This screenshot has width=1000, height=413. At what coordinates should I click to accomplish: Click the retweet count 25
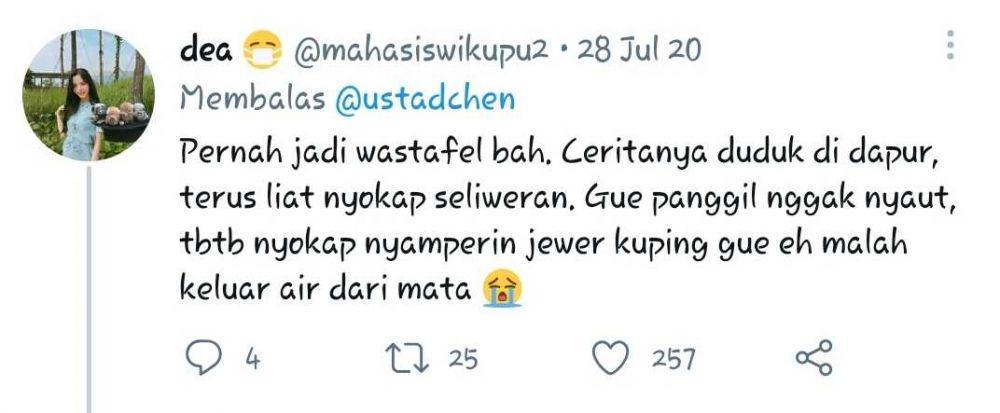pyautogui.click(x=463, y=359)
